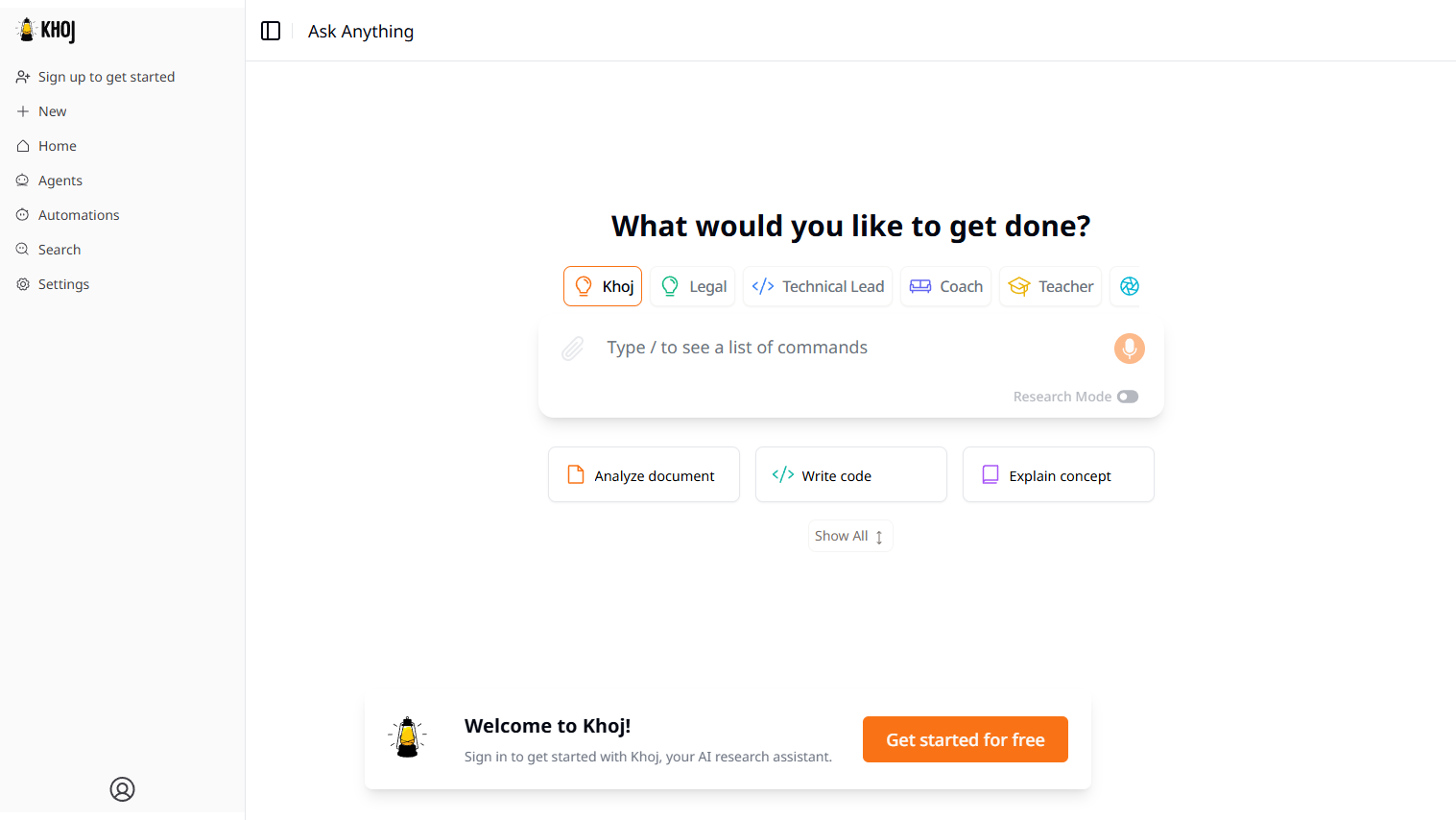The image size is (1456, 820).
Task: Enable the Research Mode toggle
Action: click(1128, 397)
